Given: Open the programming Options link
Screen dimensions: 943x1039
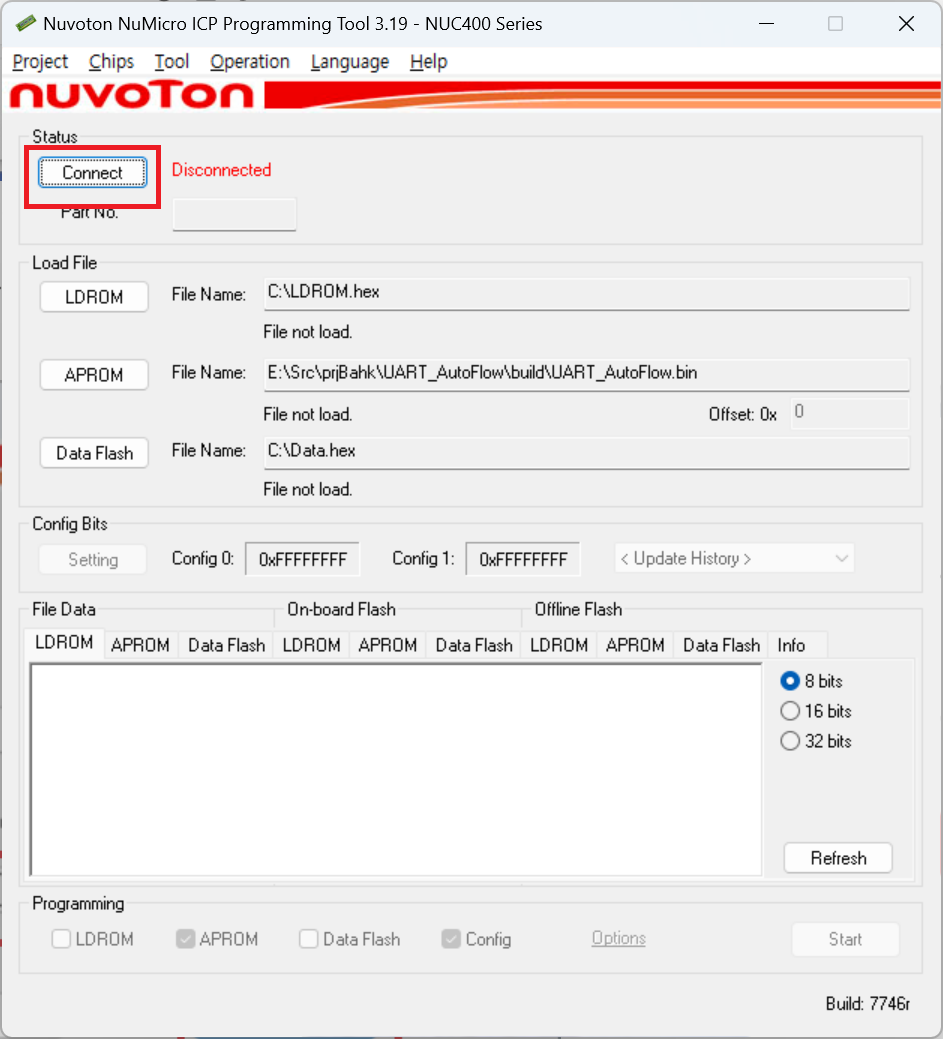Looking at the screenshot, I should pos(619,938).
